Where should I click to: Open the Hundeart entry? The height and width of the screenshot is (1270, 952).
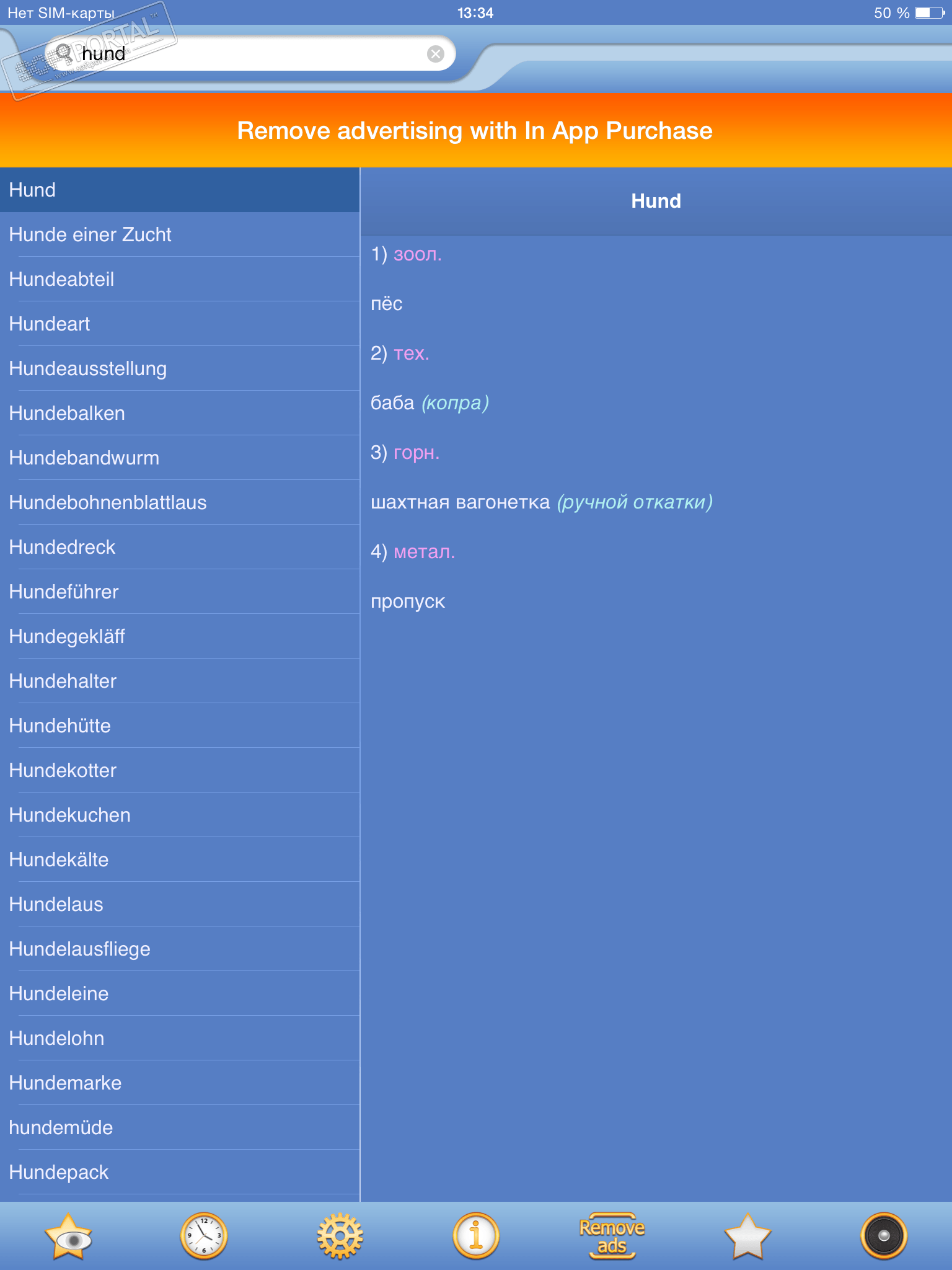(180, 324)
